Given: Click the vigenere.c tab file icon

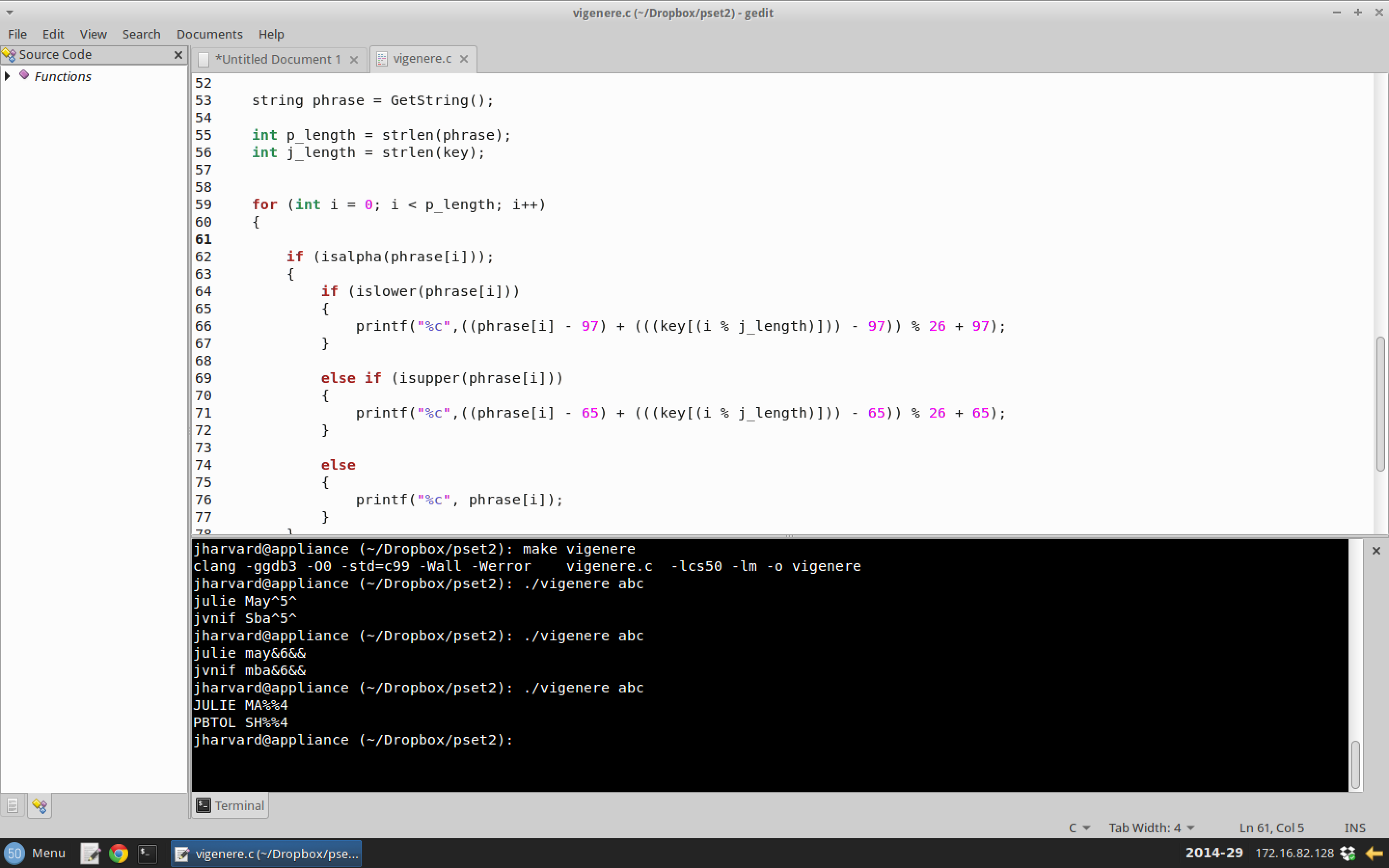Looking at the screenshot, I should (x=382, y=58).
